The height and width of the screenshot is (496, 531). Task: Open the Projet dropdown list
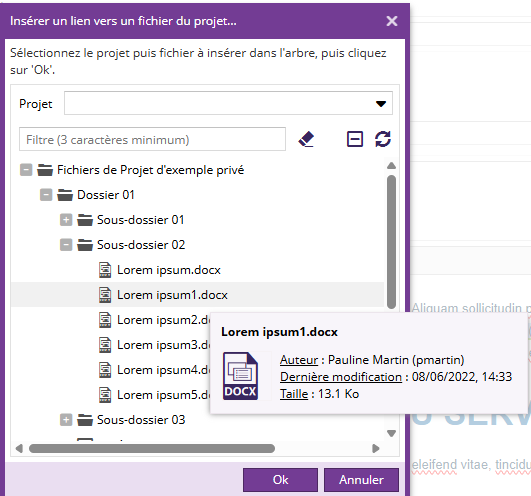pos(228,103)
